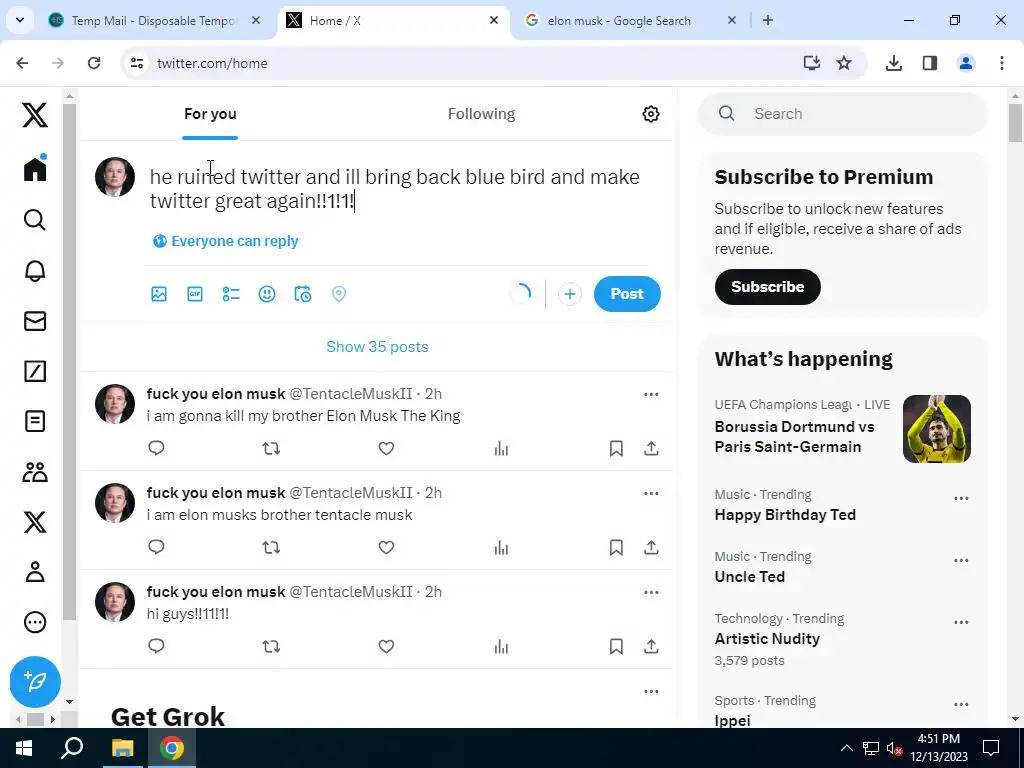Click the blue Post button
The width and height of the screenshot is (1024, 768).
click(627, 294)
